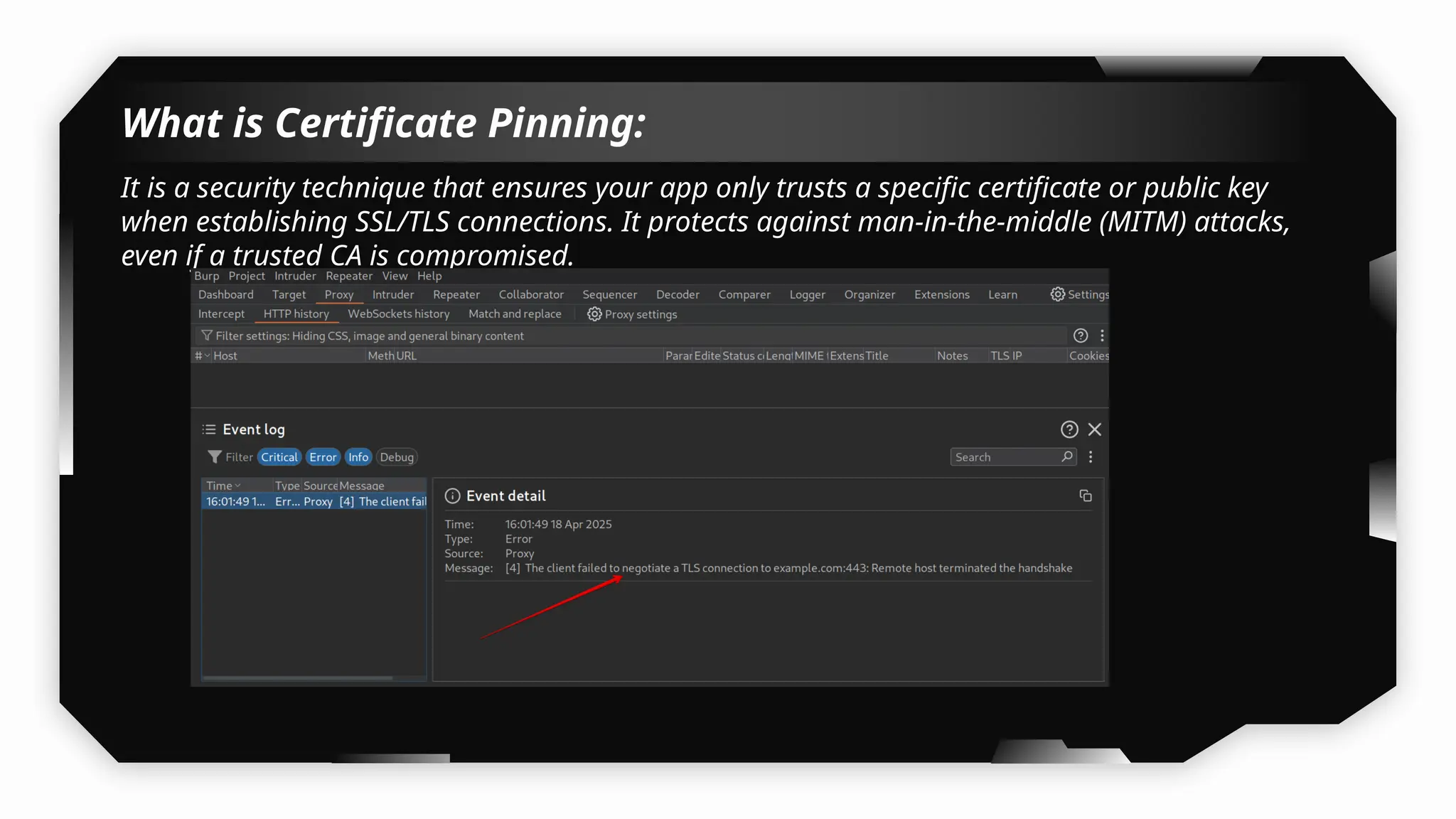Open the HTTP history help question icon
This screenshot has height=819, width=1456.
tap(1081, 336)
